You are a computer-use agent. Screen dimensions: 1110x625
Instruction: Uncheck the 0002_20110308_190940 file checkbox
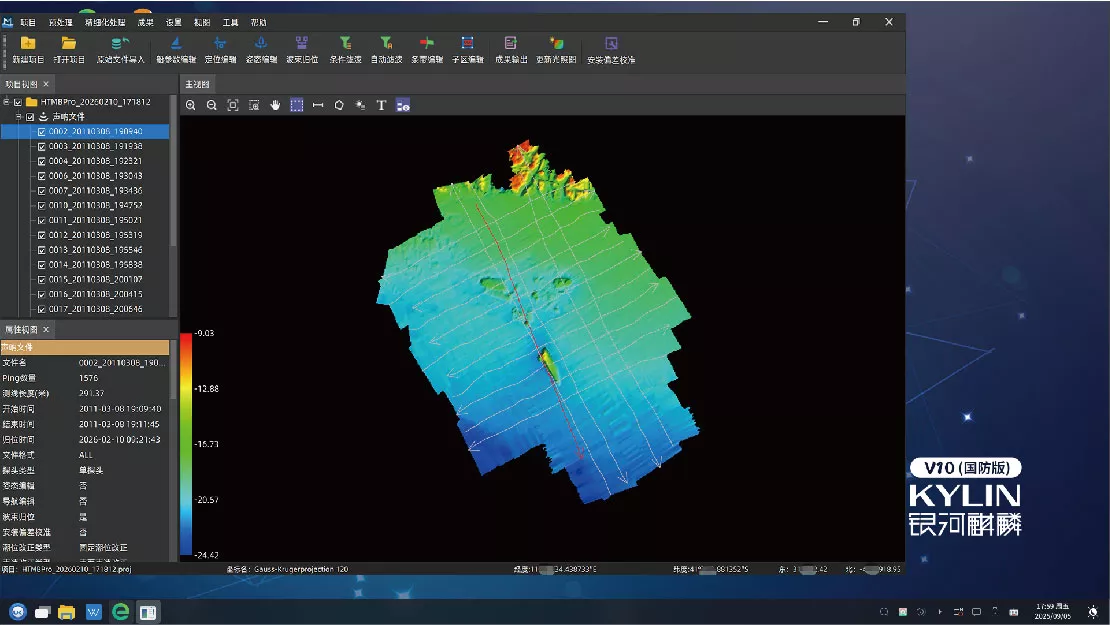coord(42,132)
